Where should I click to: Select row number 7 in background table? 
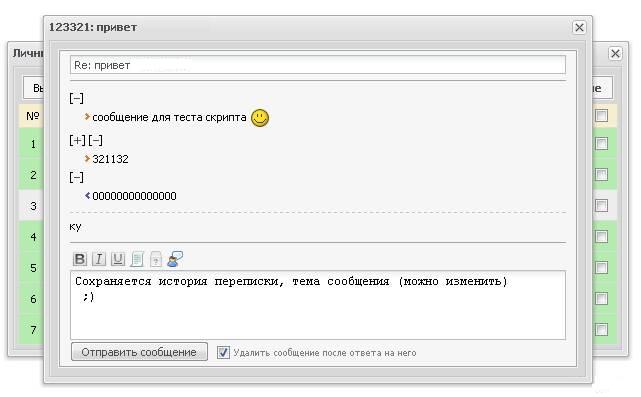pos(33,330)
